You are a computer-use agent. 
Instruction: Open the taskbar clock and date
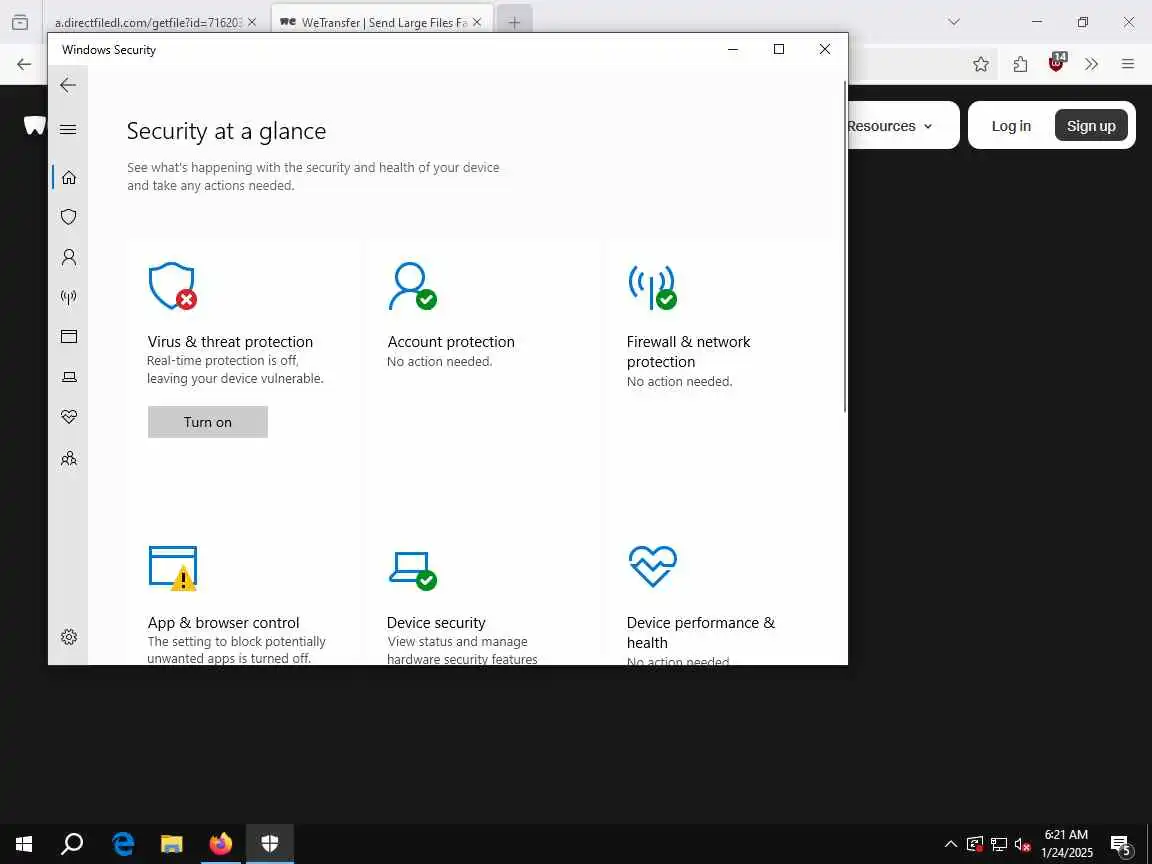tap(1067, 843)
